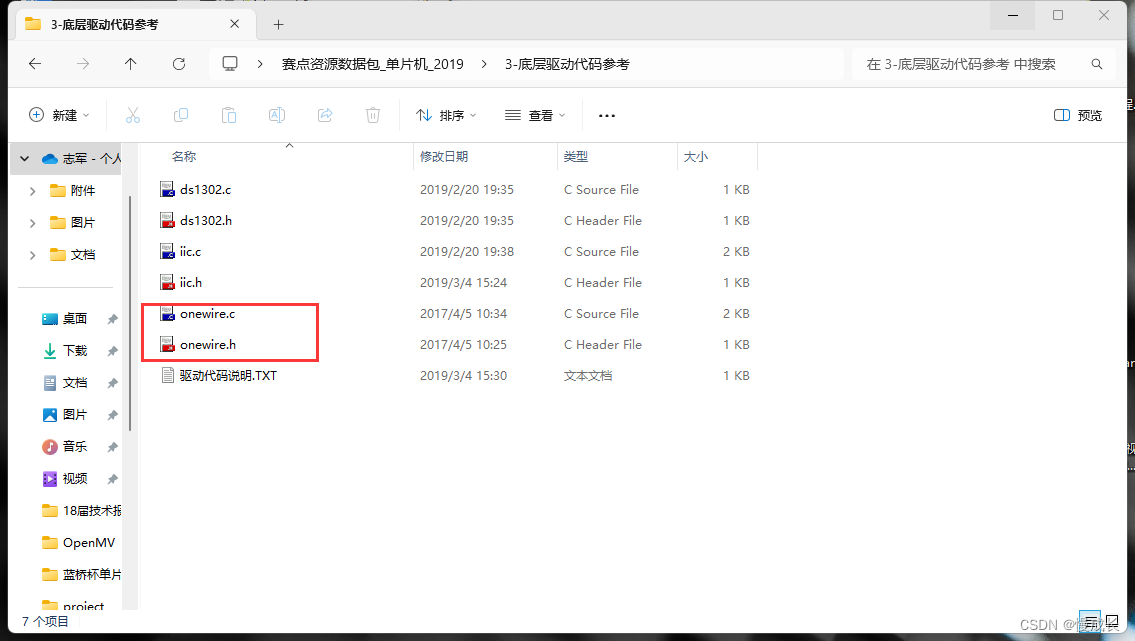
Task: Open the OpenMV folder in sidebar
Action: pos(79,543)
